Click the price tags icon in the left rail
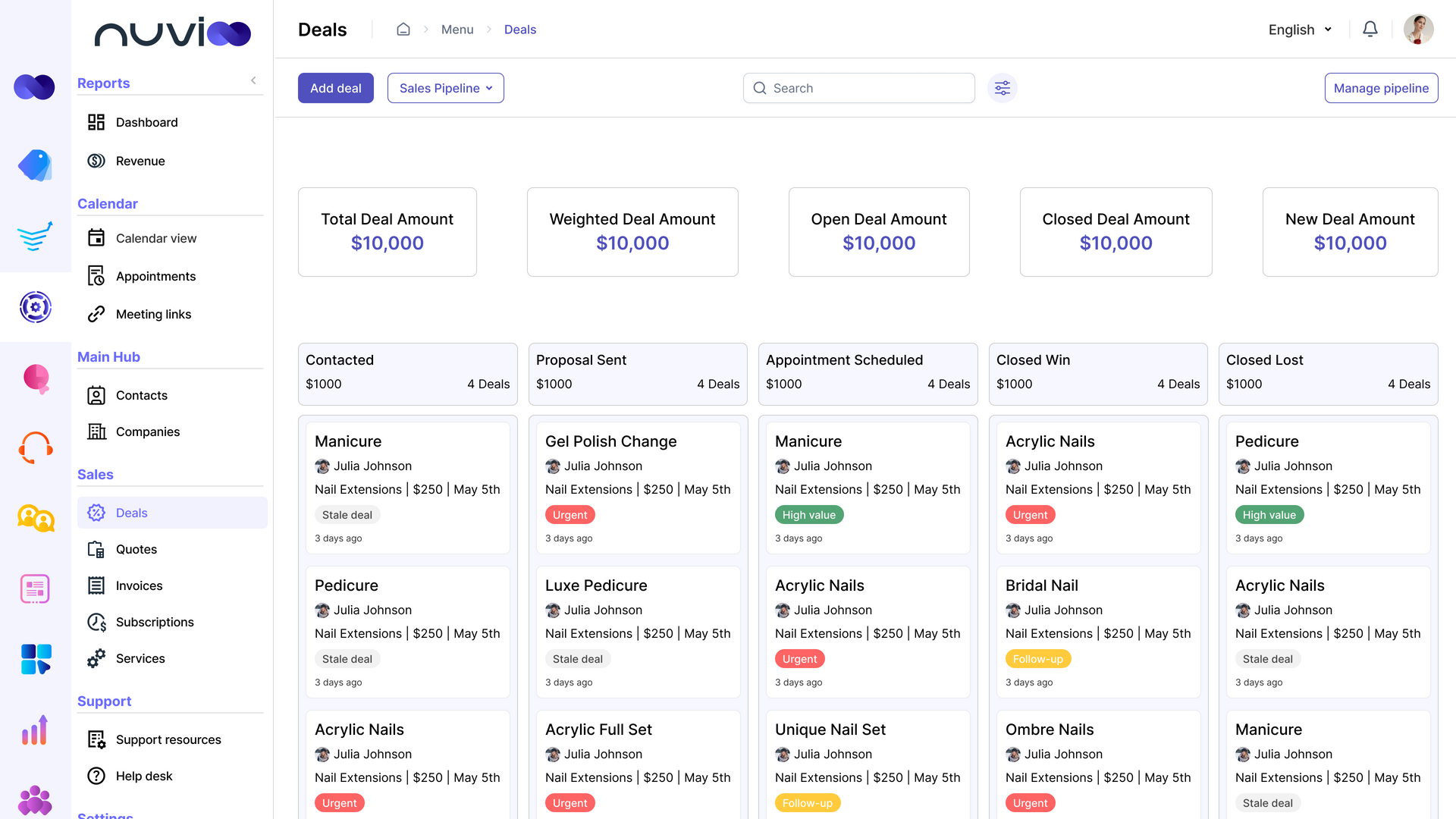The height and width of the screenshot is (819, 1456). [35, 165]
